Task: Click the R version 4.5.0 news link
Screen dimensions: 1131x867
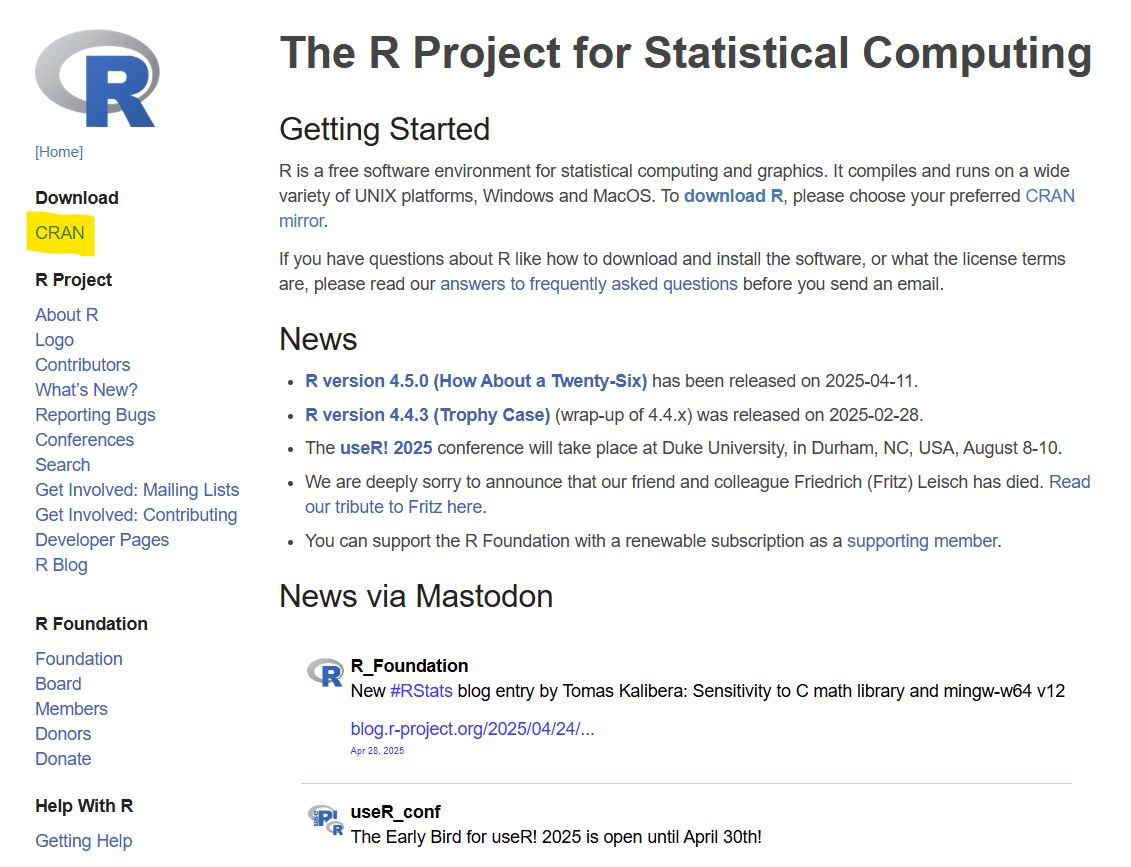Action: (476, 381)
